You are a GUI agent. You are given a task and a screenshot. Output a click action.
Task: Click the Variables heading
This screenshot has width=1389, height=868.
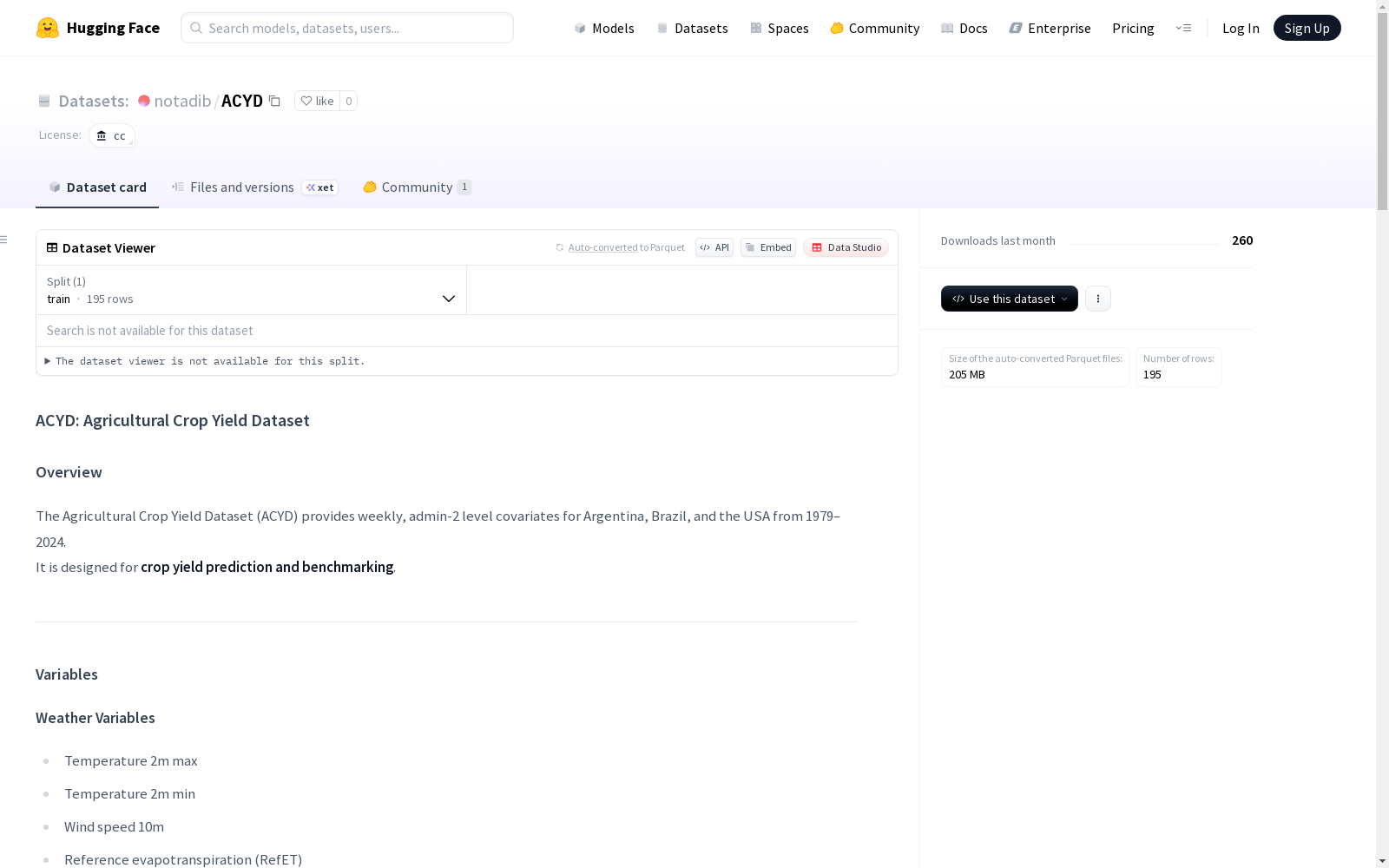coord(67,674)
